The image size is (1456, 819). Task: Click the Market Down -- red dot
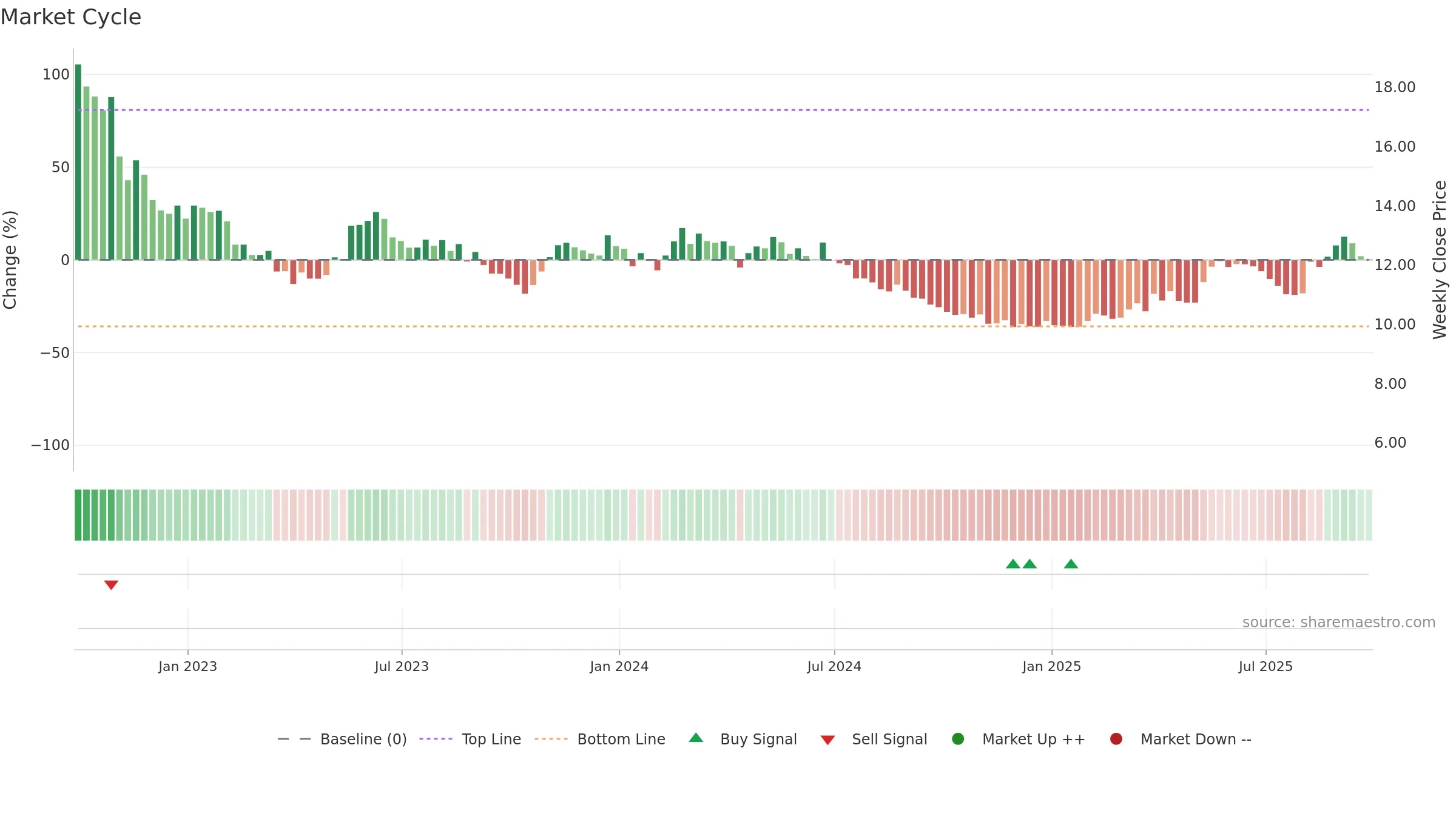pos(1116,739)
